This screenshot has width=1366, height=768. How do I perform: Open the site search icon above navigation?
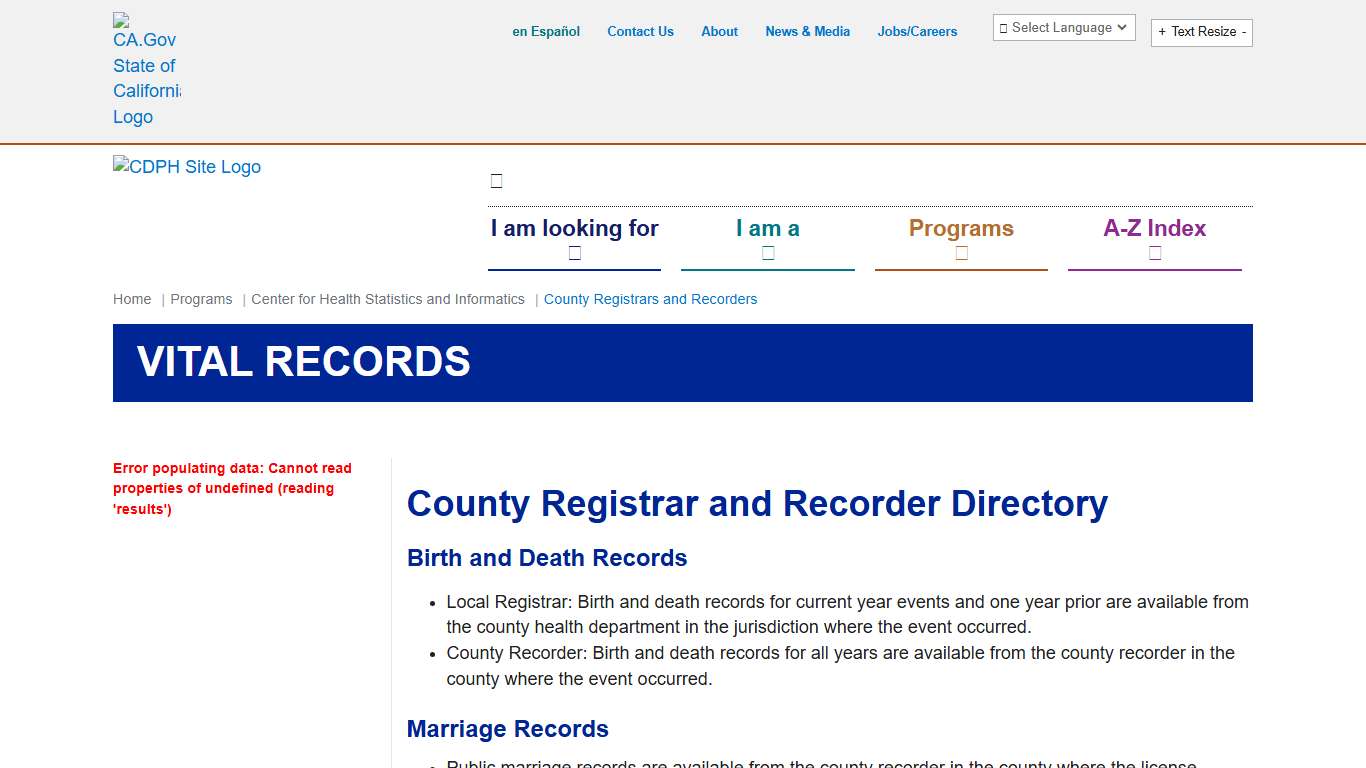pyautogui.click(x=496, y=180)
